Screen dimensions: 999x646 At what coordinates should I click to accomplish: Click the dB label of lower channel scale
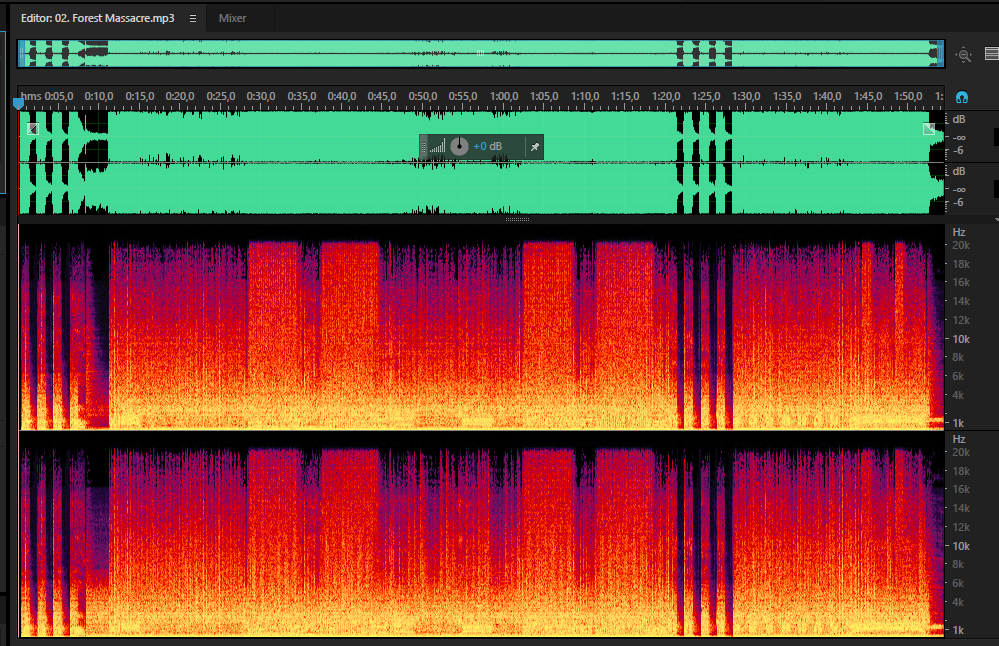pos(959,171)
